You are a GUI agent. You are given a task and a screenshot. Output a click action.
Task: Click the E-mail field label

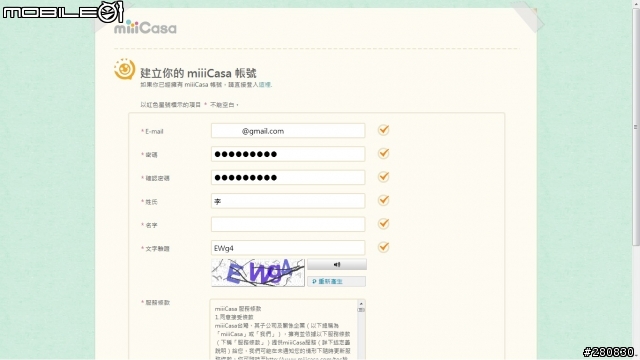pyautogui.click(x=154, y=131)
